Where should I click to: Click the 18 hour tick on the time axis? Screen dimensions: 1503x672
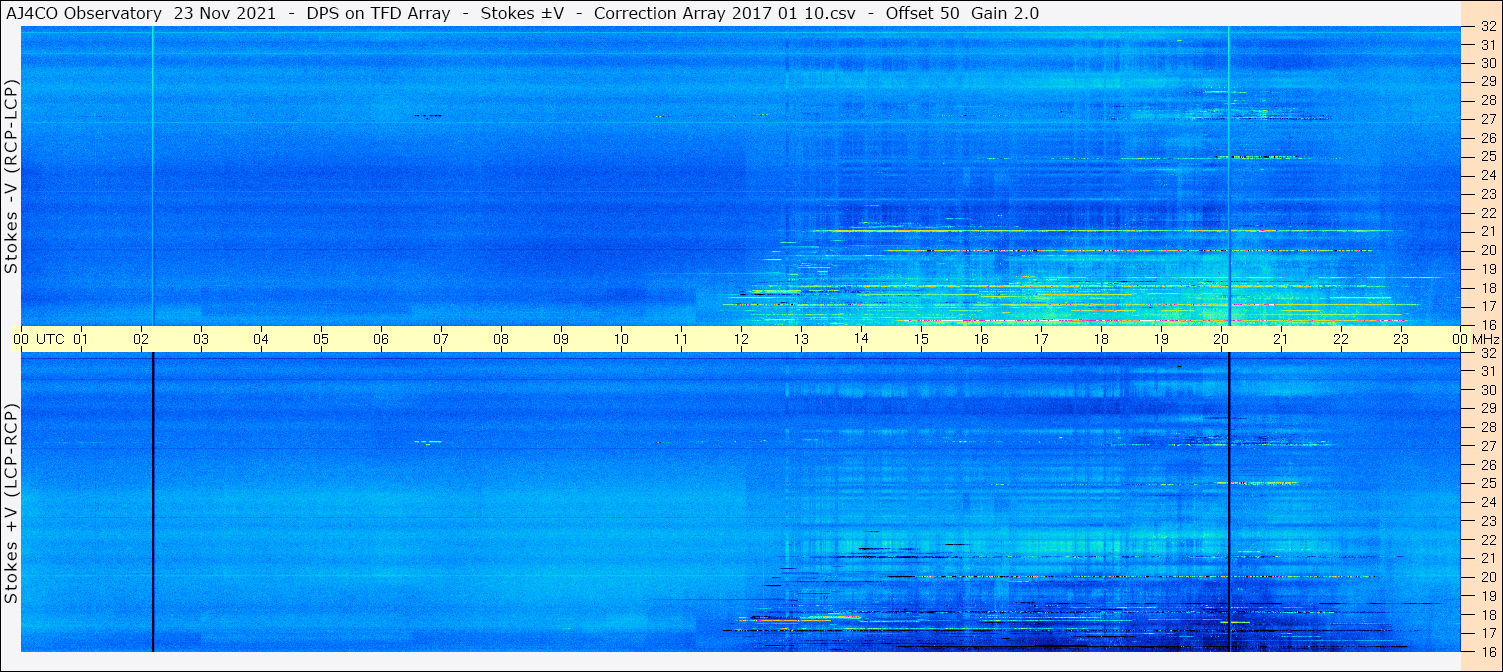click(1101, 339)
